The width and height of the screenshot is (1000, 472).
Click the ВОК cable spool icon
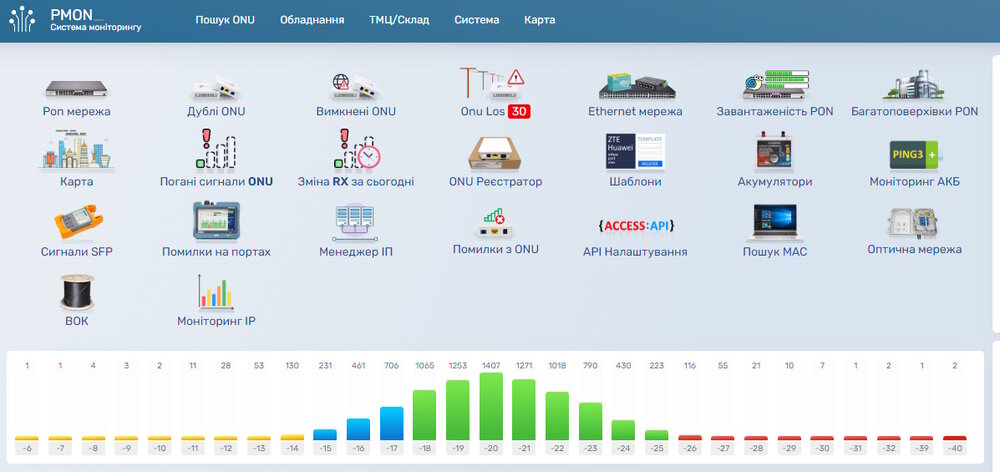(x=76, y=292)
